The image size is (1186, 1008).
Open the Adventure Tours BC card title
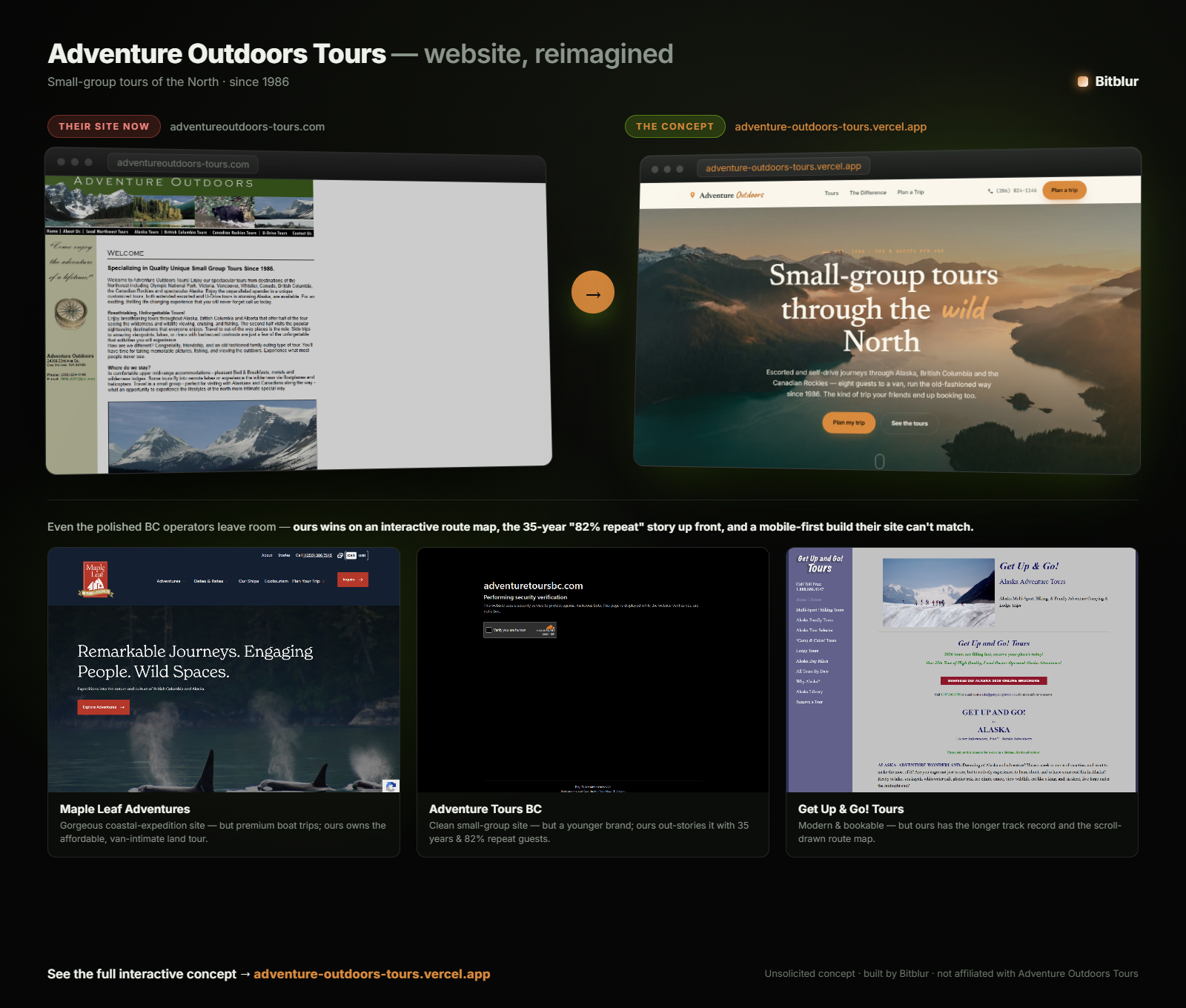coord(486,809)
